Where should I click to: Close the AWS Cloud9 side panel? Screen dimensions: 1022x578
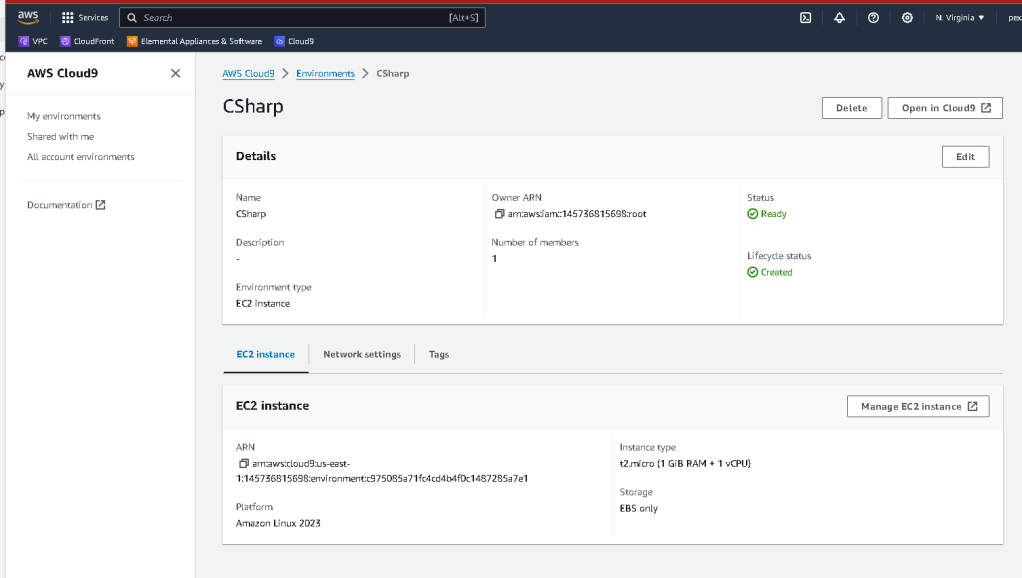pos(175,73)
